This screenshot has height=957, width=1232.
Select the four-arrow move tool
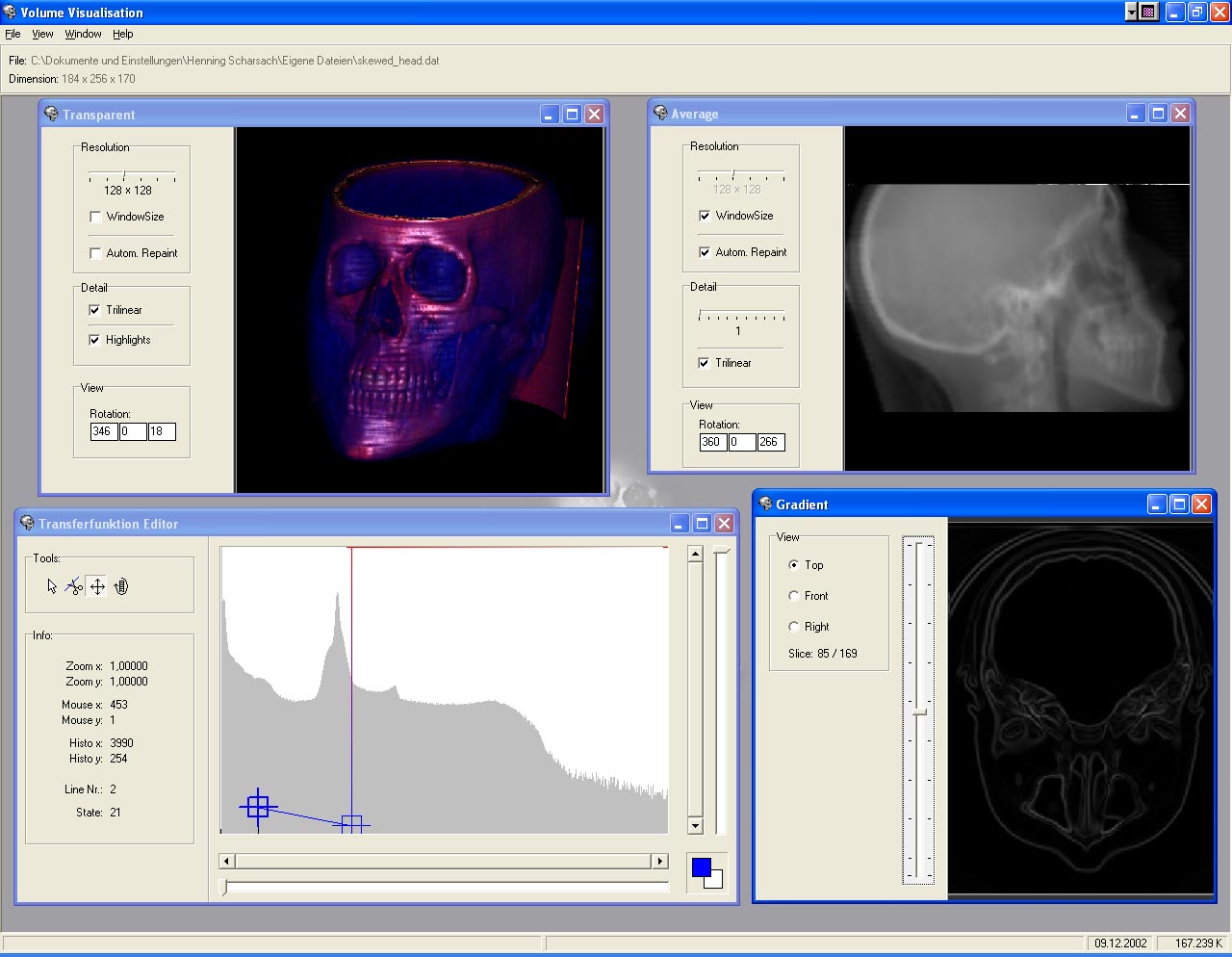(97, 586)
